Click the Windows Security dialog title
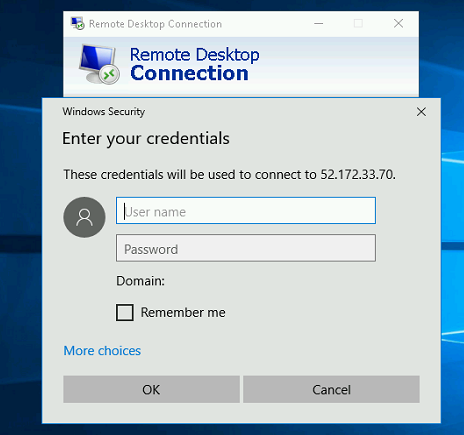The image size is (464, 435). 104,112
